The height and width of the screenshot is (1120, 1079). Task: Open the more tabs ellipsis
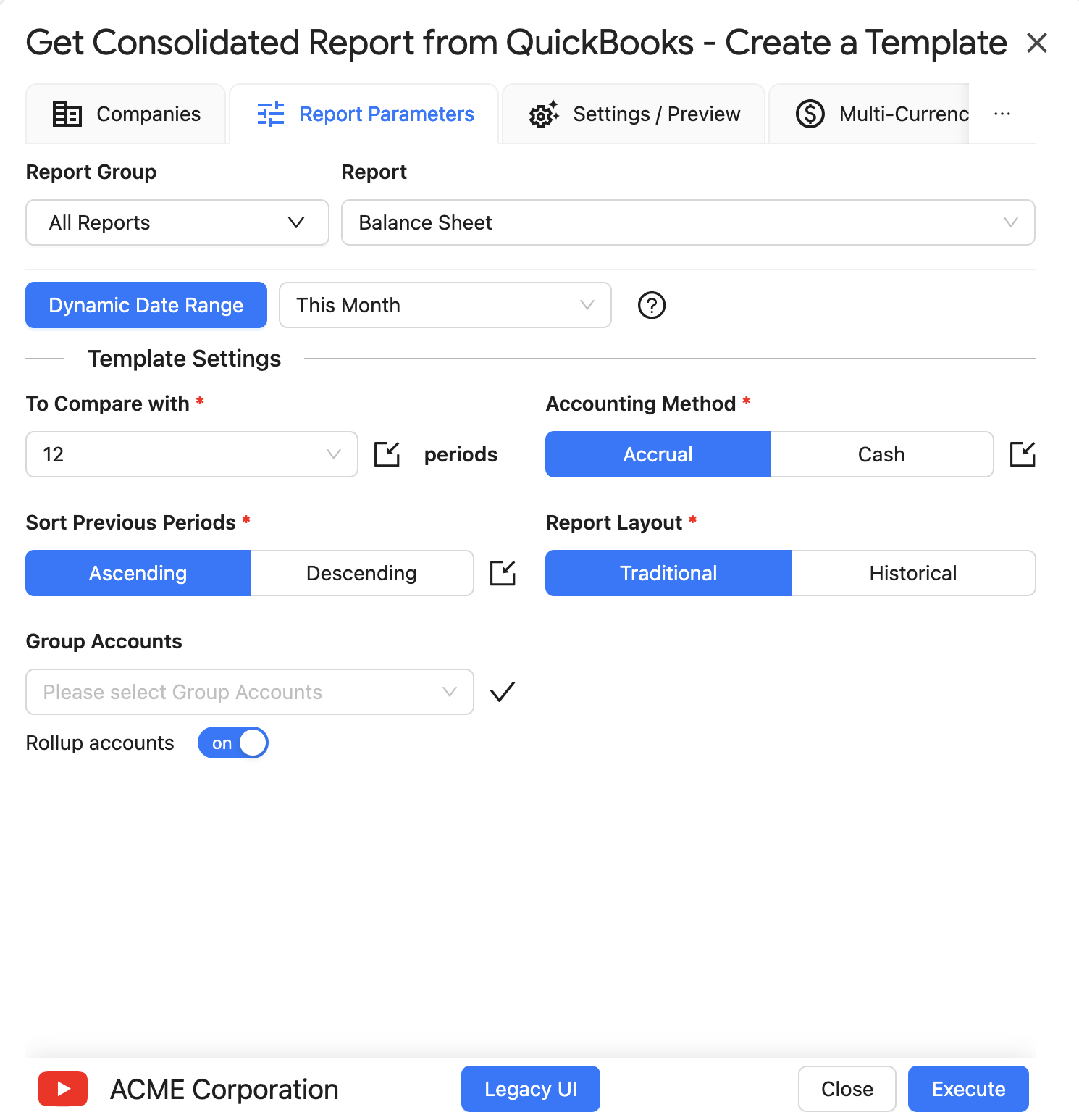1002,114
